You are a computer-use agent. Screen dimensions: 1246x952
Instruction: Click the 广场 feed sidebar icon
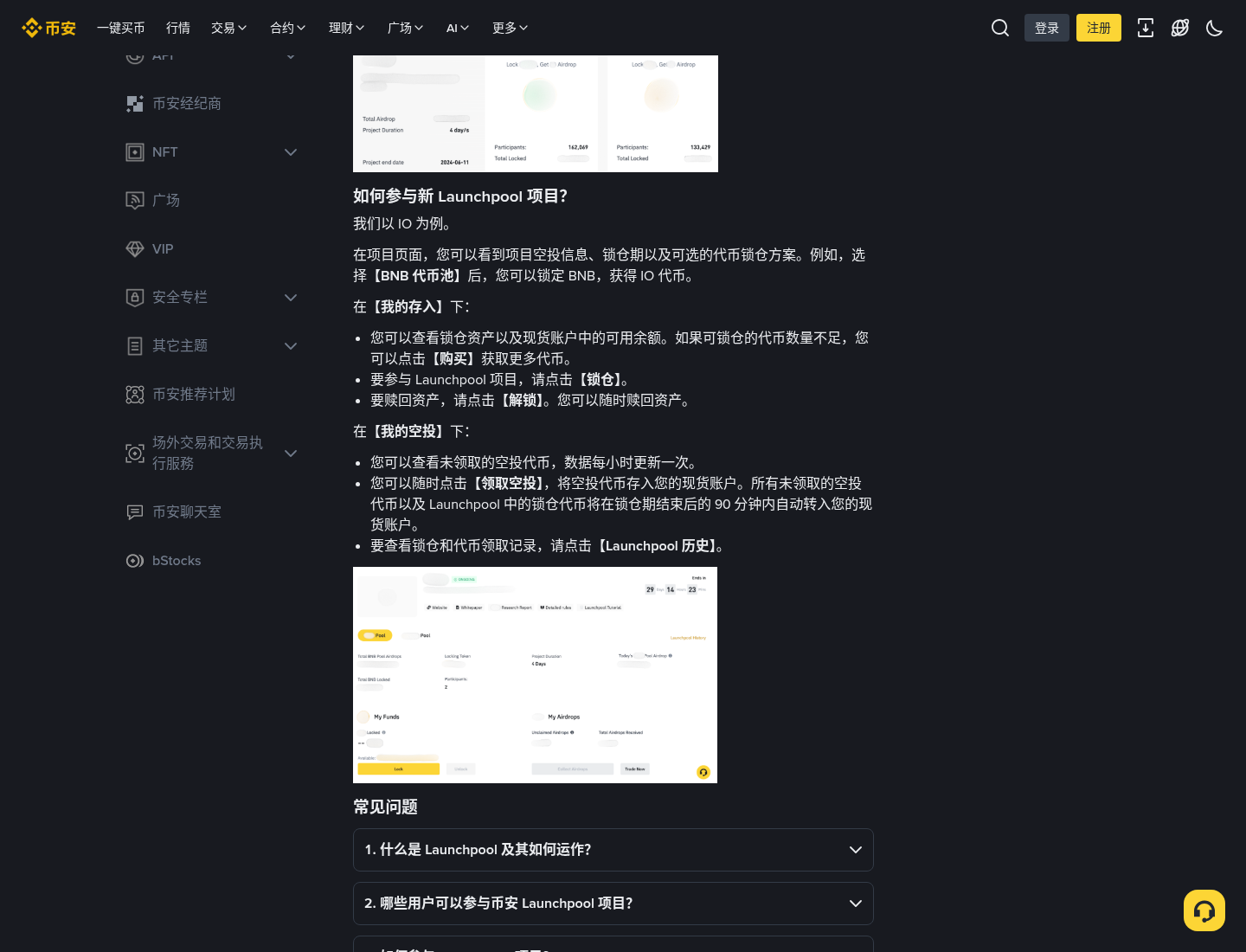click(135, 201)
